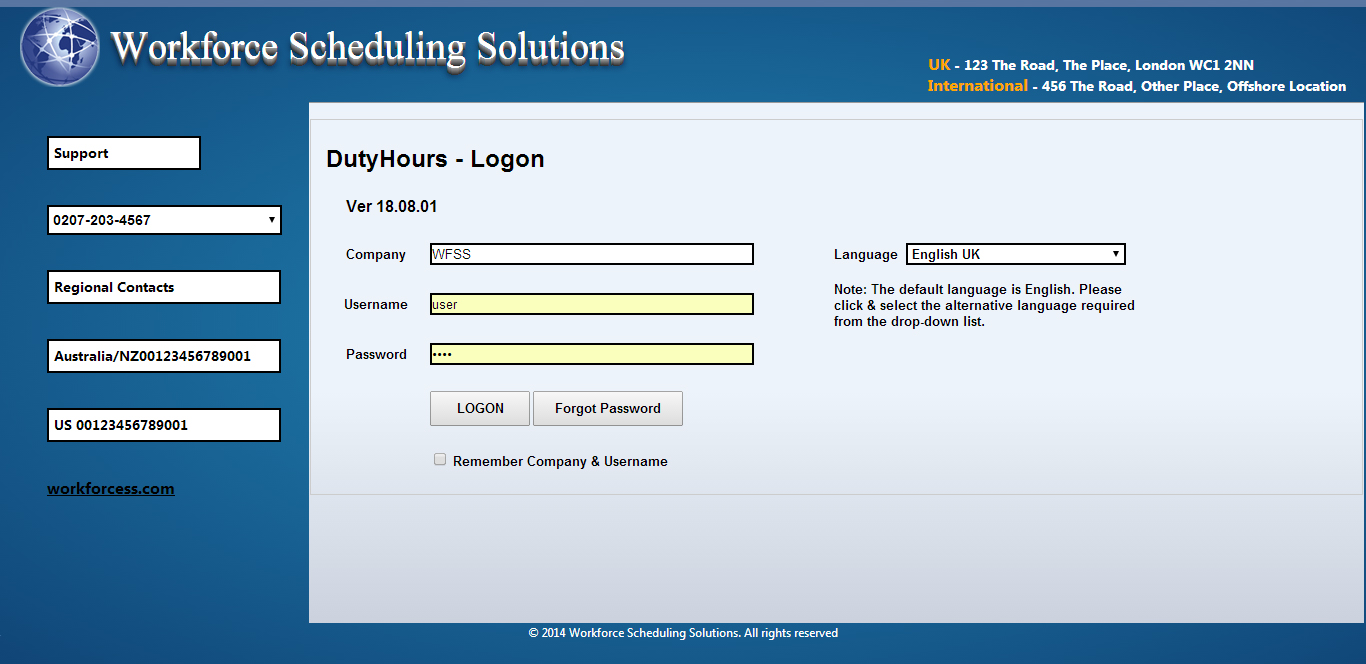This screenshot has width=1366, height=664.
Task: Click the US 00123456789001 contact box
Action: (x=164, y=425)
